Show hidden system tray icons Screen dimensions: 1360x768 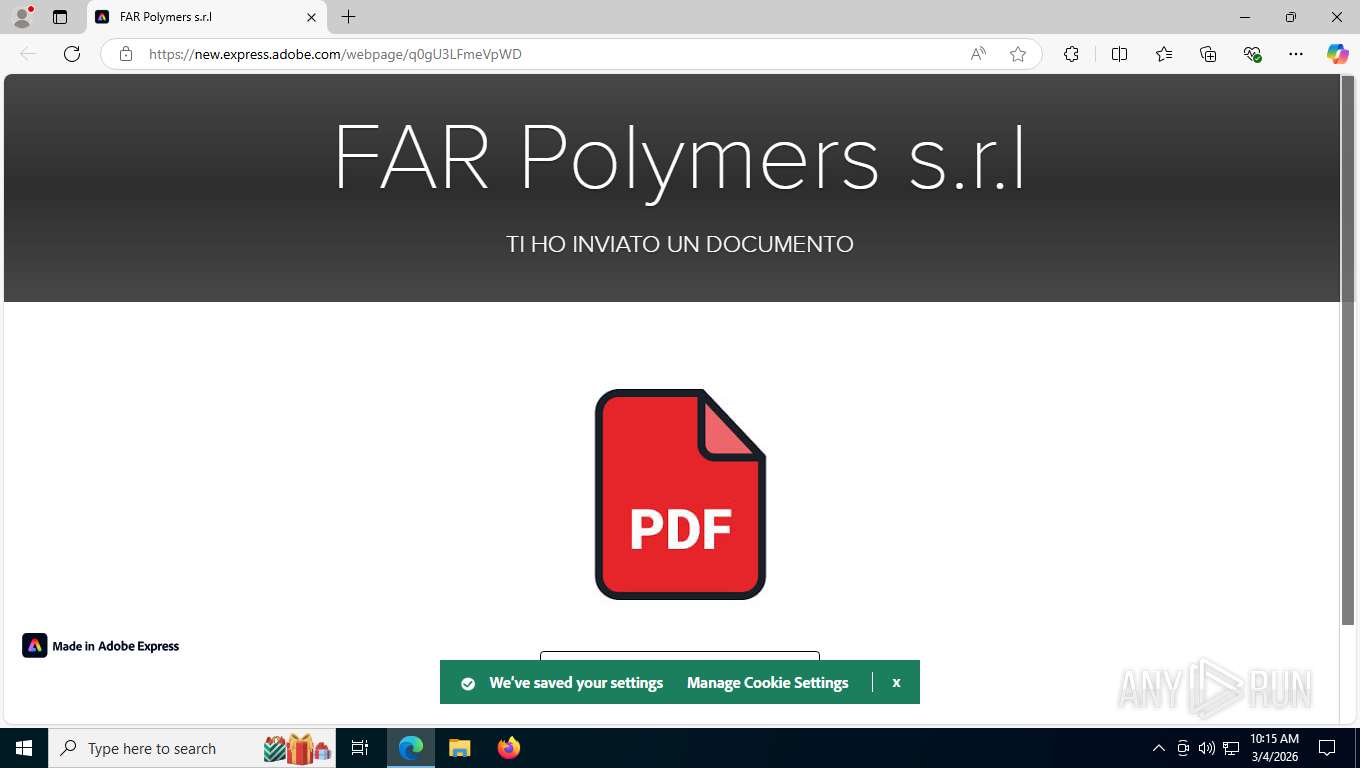[x=1159, y=748]
